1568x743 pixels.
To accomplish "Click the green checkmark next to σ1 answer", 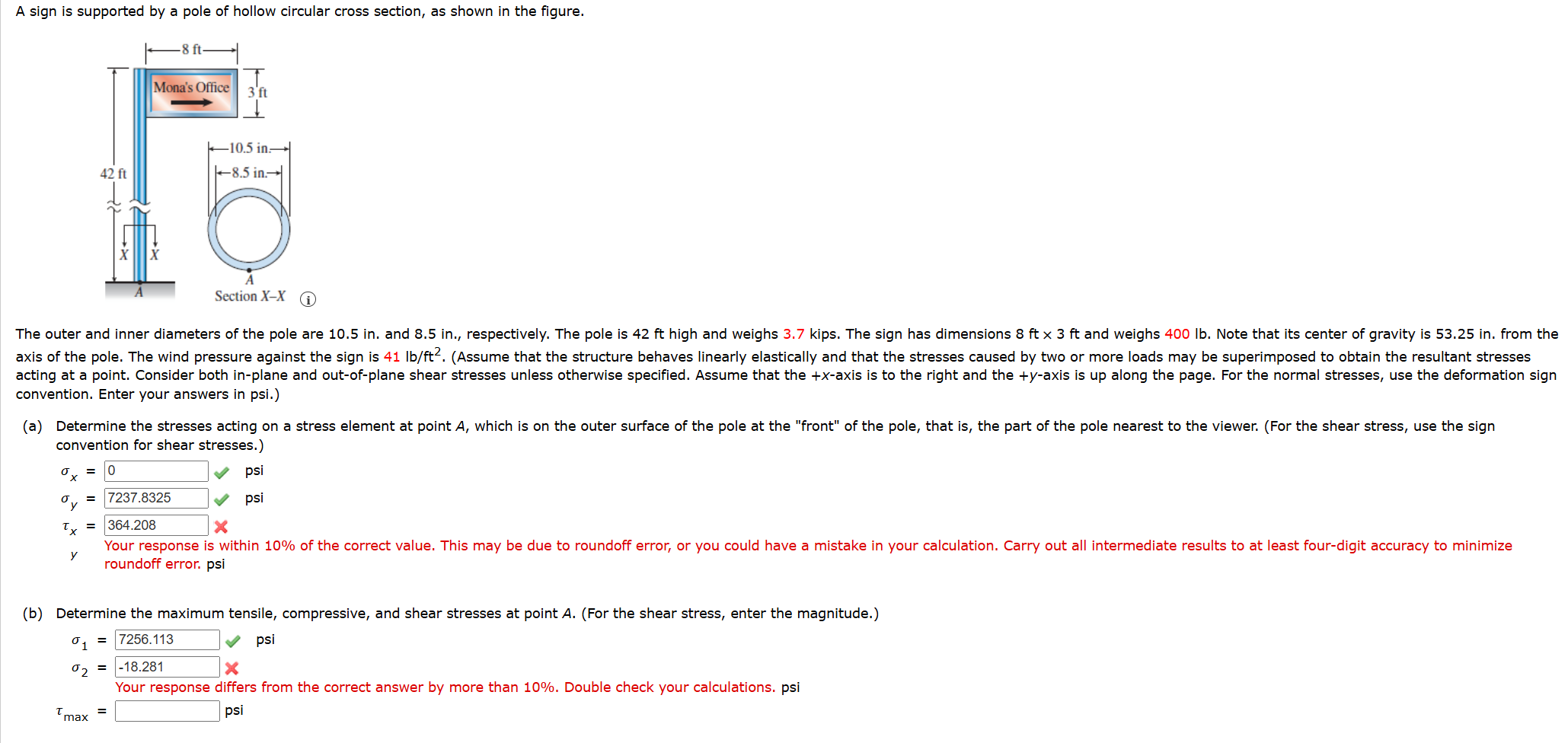I will point(233,641).
